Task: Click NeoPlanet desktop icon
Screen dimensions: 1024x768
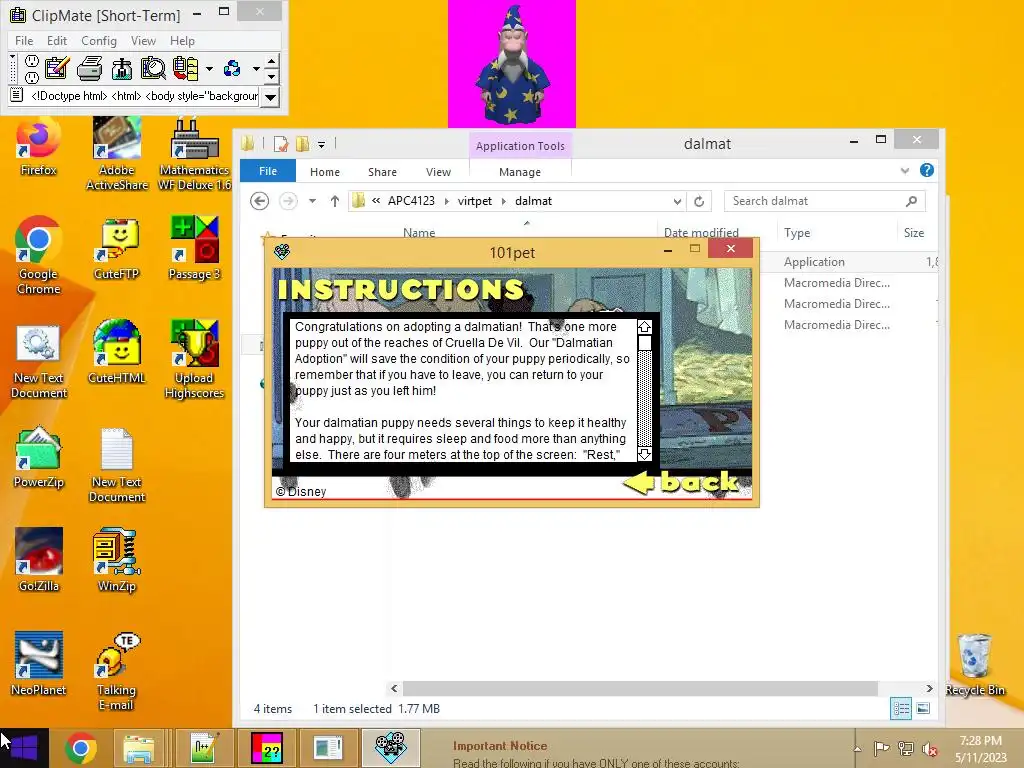Action: point(39,664)
